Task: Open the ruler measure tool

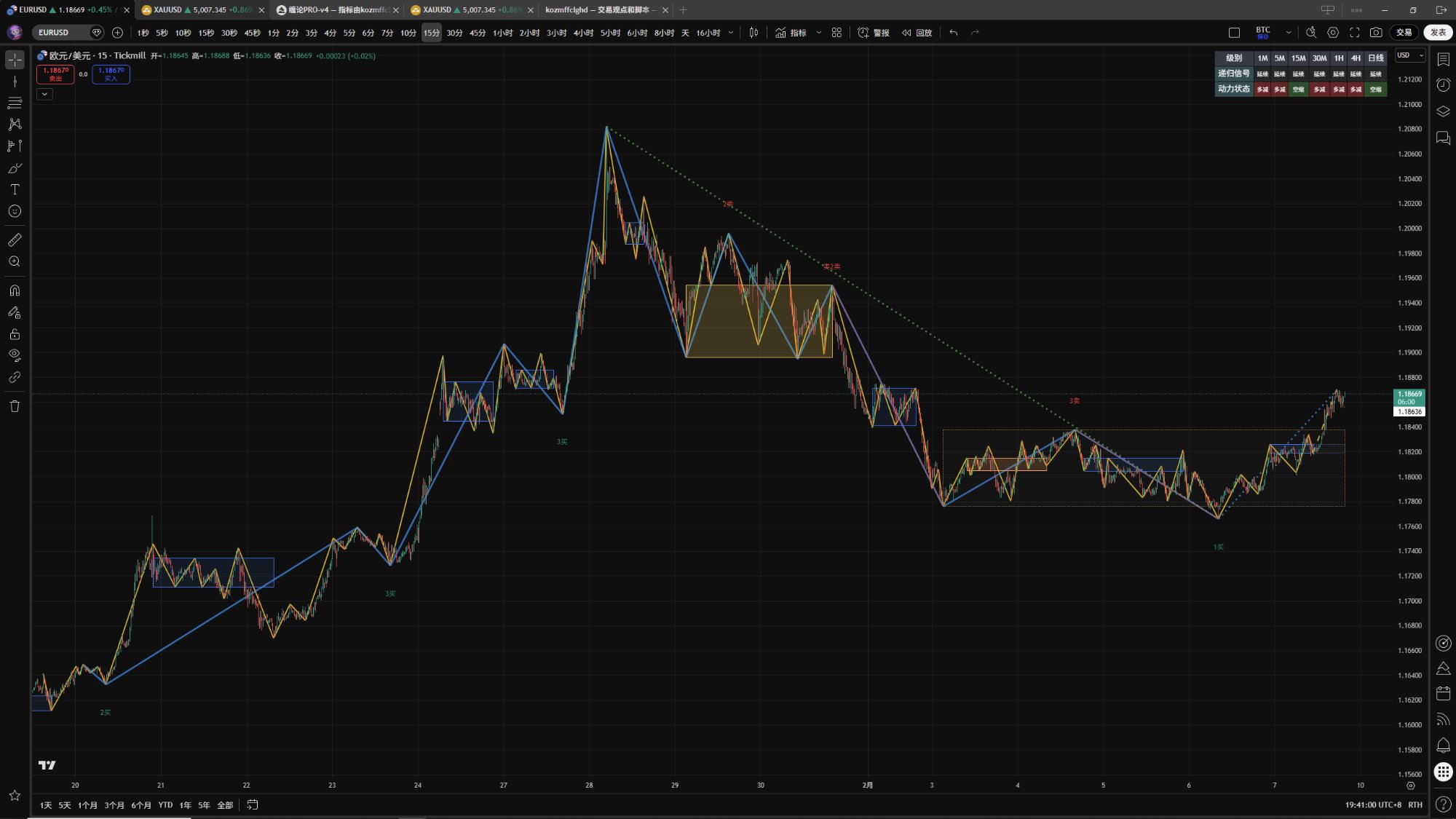Action: click(x=15, y=240)
